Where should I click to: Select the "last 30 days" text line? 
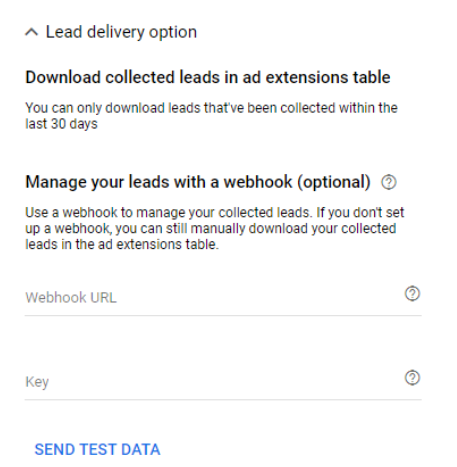(x=61, y=124)
